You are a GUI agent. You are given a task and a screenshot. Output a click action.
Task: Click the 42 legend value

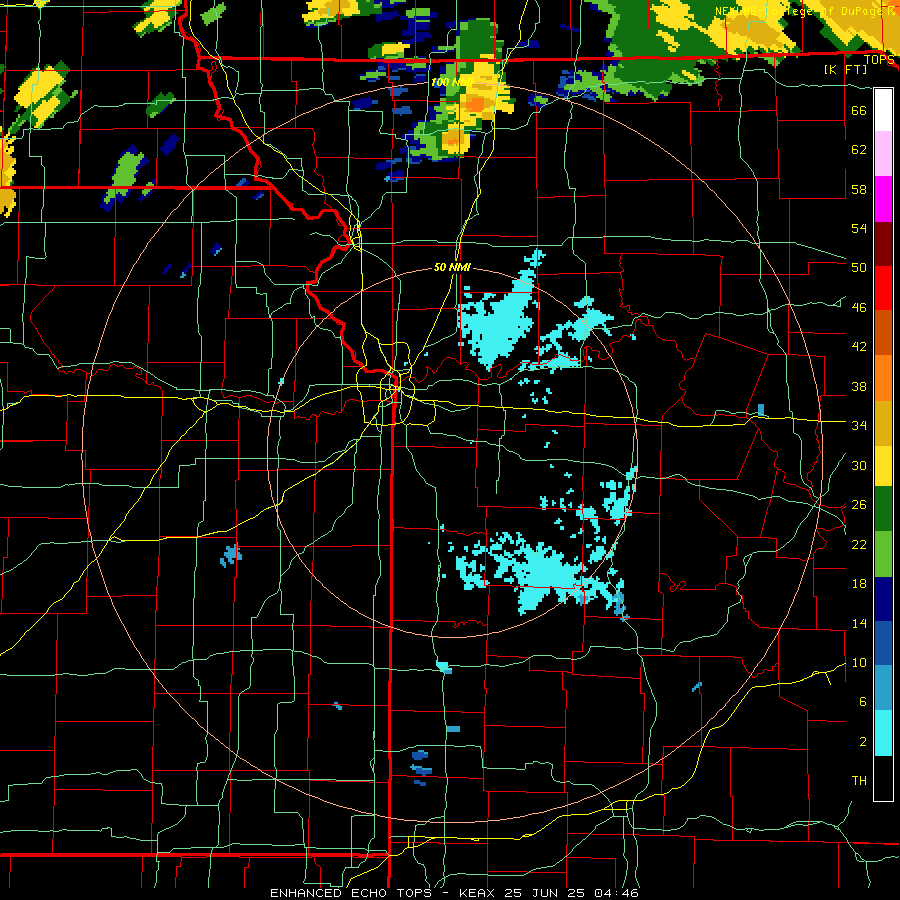tap(859, 347)
